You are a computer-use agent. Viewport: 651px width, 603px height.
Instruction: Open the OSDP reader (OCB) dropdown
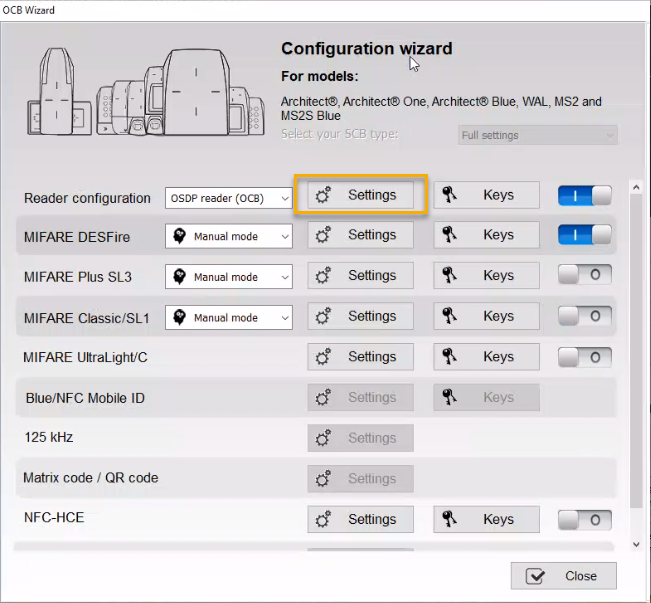228,198
